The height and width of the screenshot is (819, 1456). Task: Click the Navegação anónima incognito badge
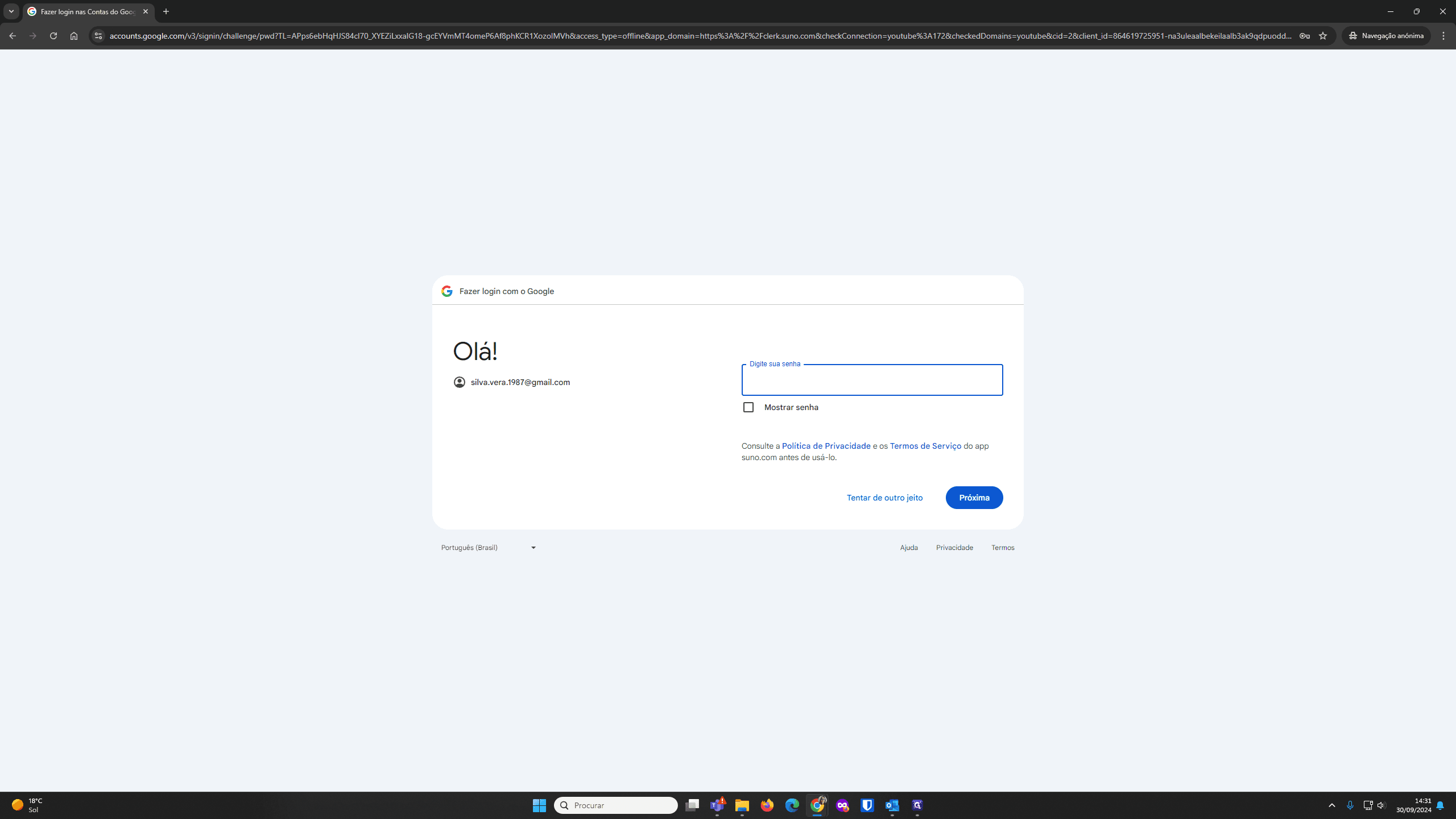(x=1387, y=36)
